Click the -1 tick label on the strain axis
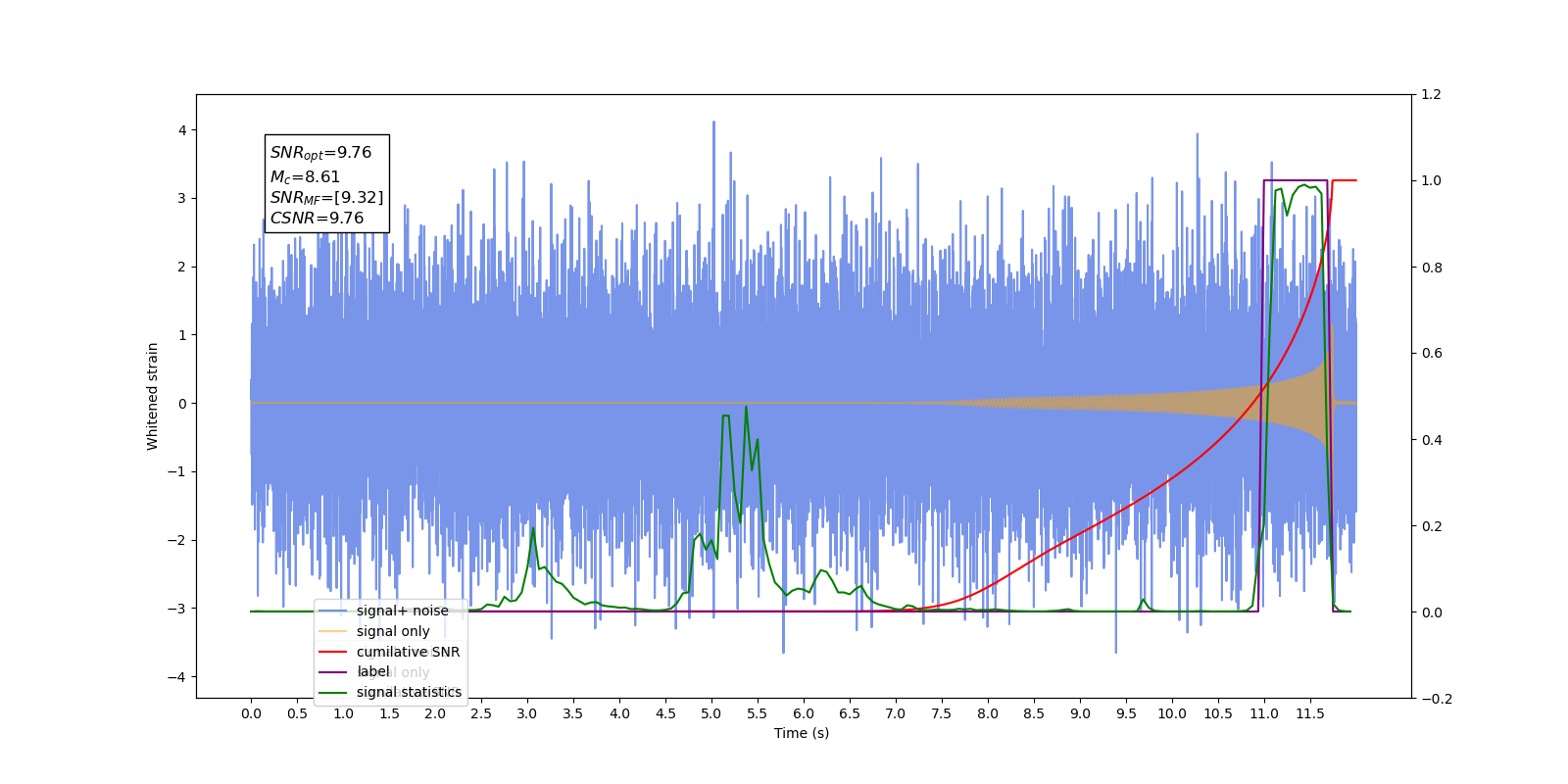The width and height of the screenshot is (1568, 784). 176,472
